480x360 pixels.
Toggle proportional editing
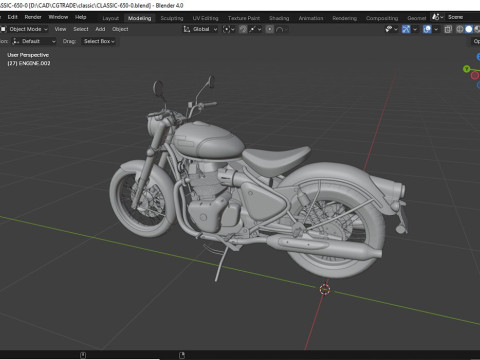[270, 29]
